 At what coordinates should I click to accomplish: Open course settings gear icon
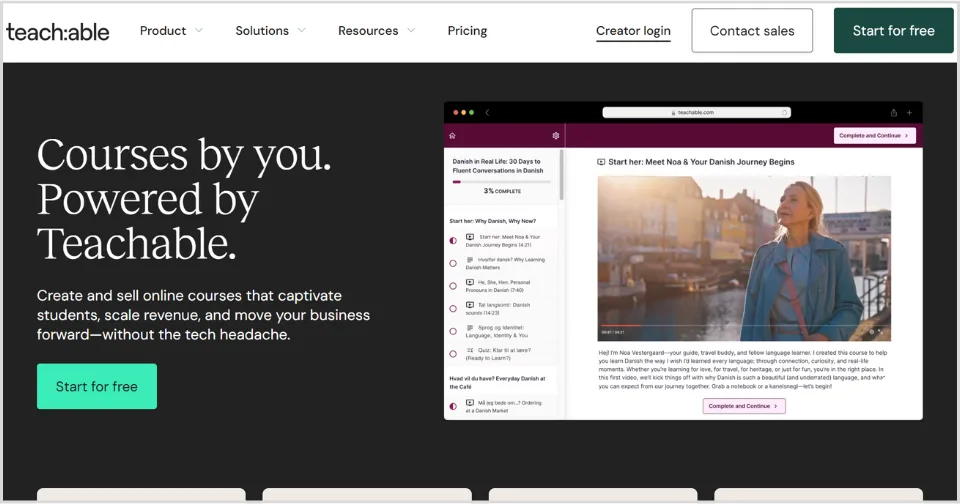pos(556,135)
